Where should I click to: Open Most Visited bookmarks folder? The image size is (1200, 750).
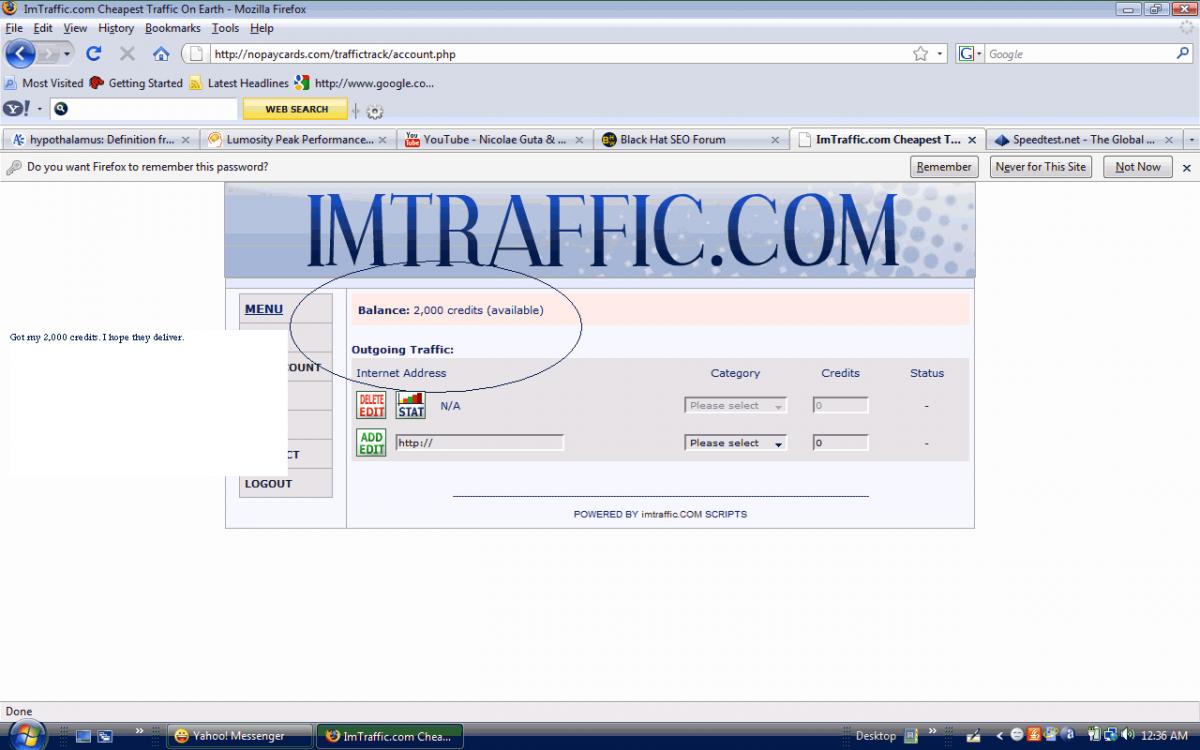[x=44, y=83]
